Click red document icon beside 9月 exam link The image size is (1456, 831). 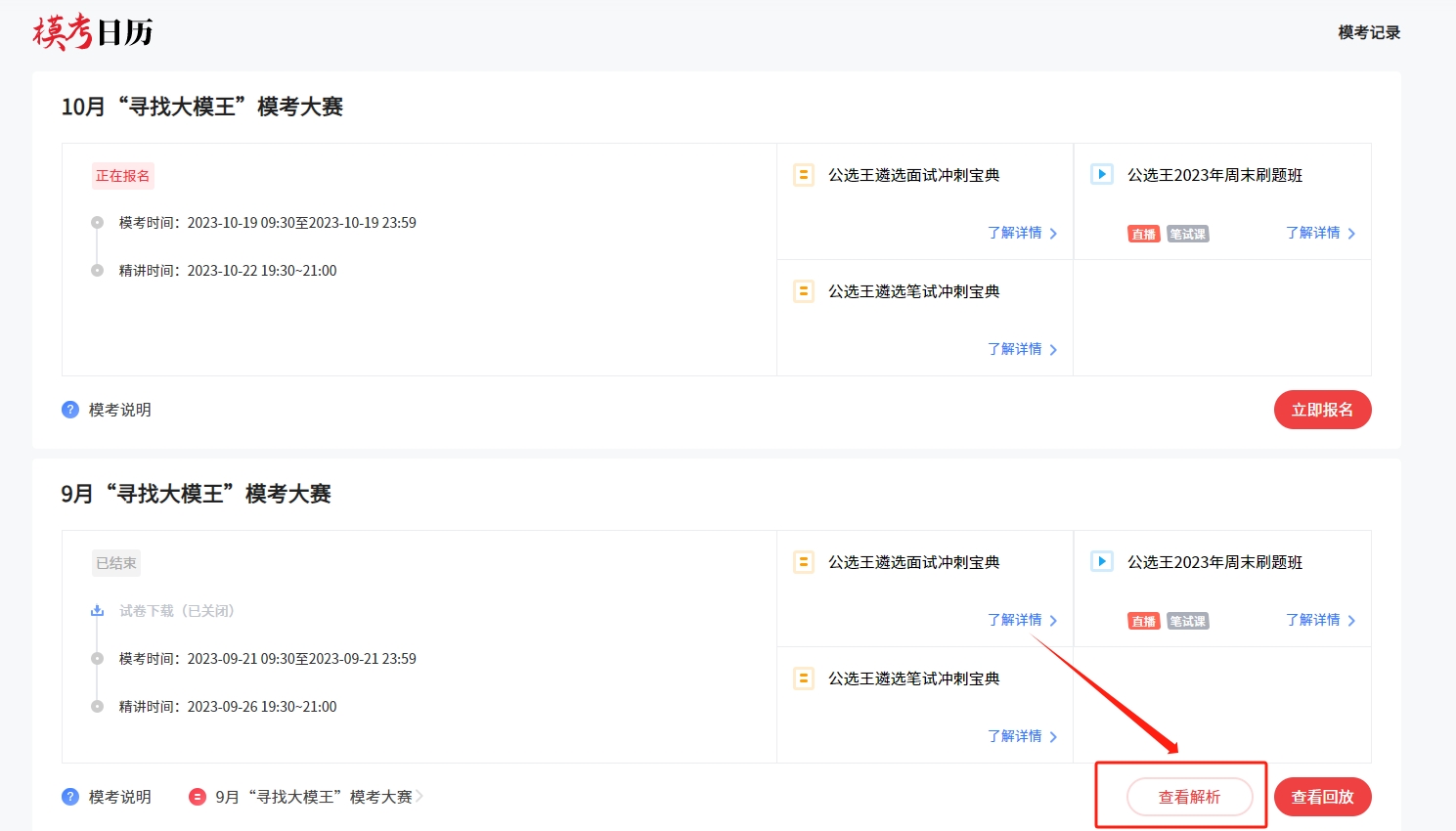197,797
